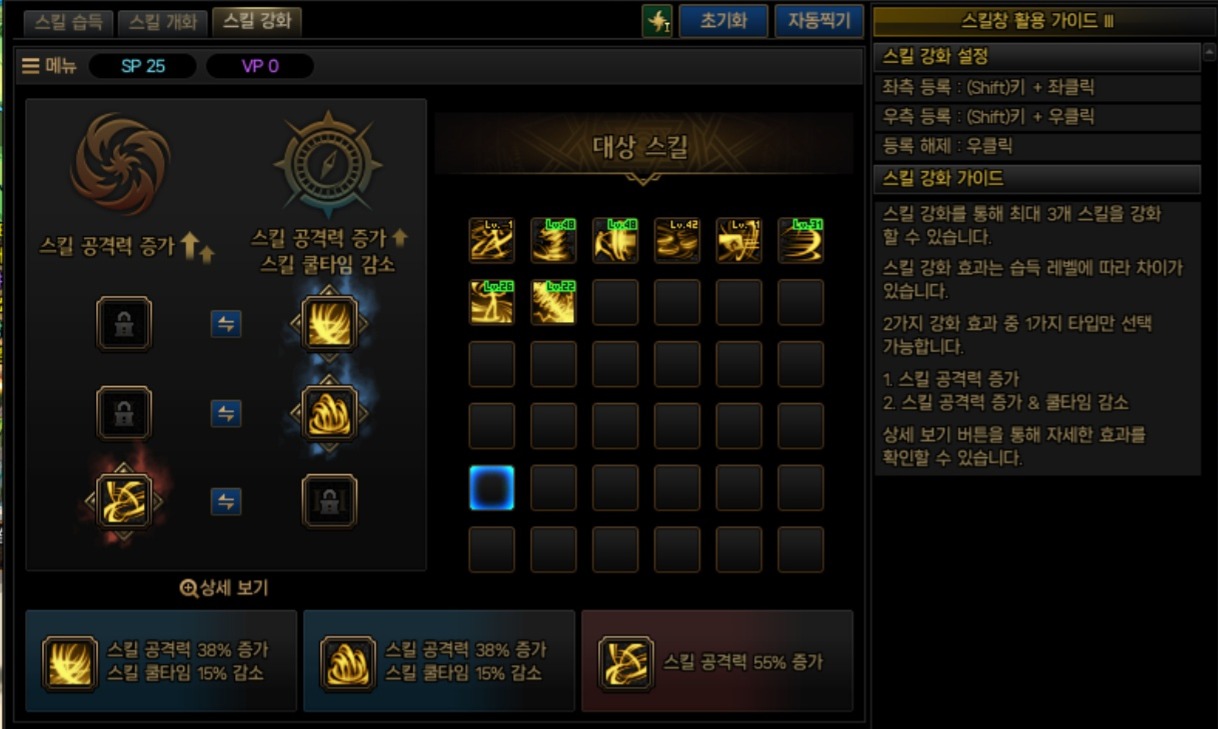1218x729 pixels.
Task: Select the Lv.48 skill icon in second slot
Action: tap(554, 240)
